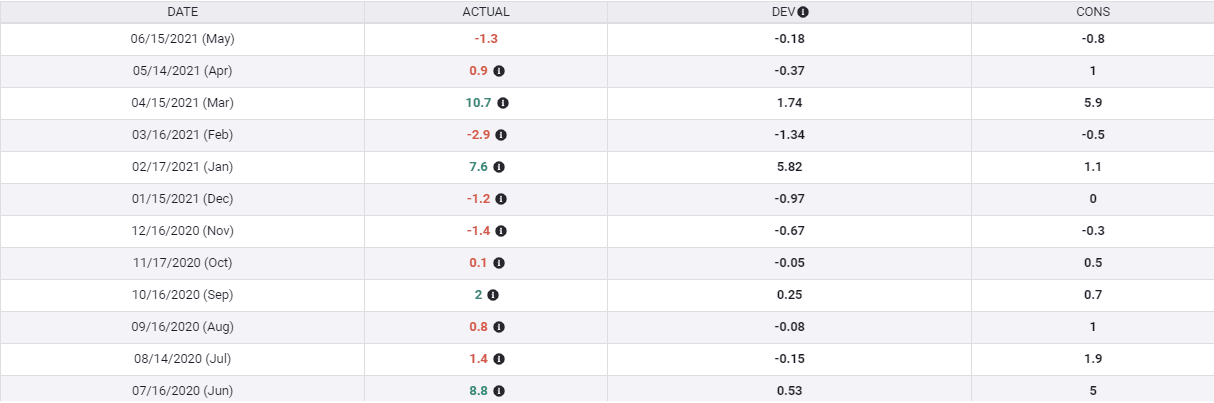Select the 04/15/2021 (Mar) row date

pyautogui.click(x=182, y=103)
